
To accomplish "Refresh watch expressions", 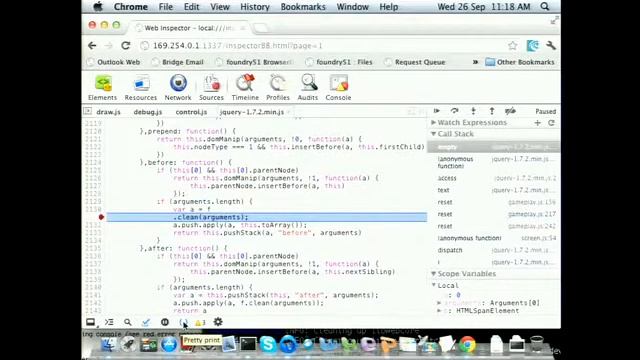I will [x=551, y=123].
